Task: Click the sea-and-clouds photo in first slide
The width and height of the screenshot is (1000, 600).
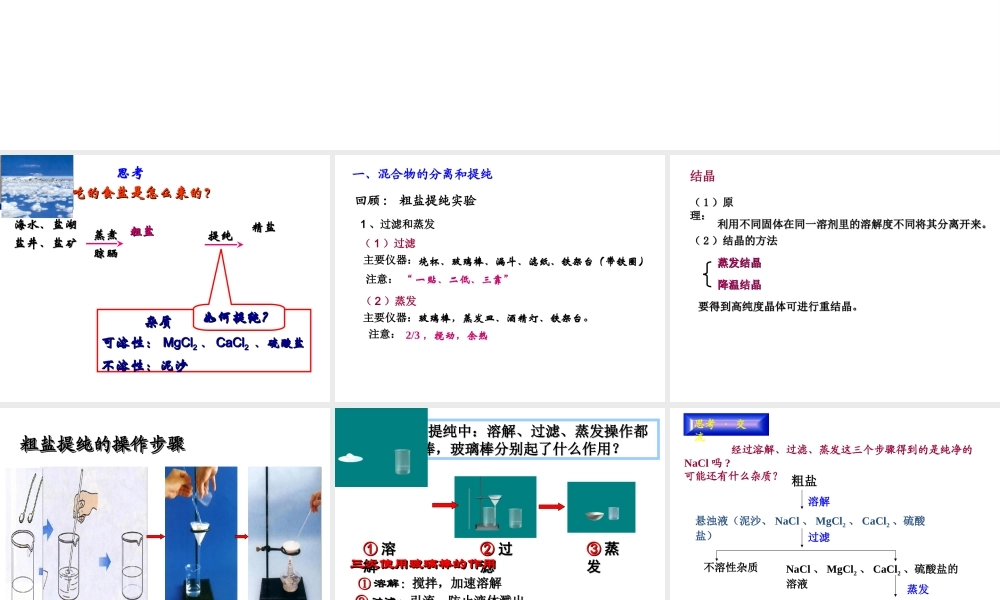Action: pos(36,186)
